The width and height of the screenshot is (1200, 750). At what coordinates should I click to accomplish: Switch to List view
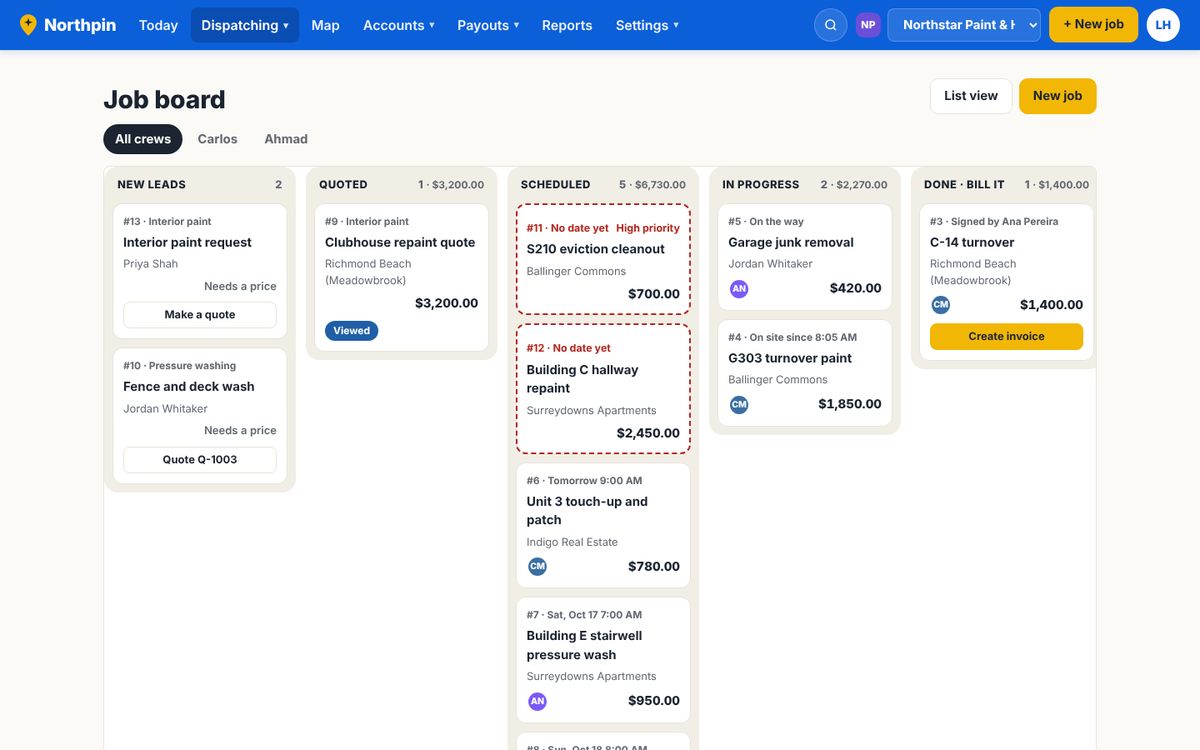coord(971,96)
